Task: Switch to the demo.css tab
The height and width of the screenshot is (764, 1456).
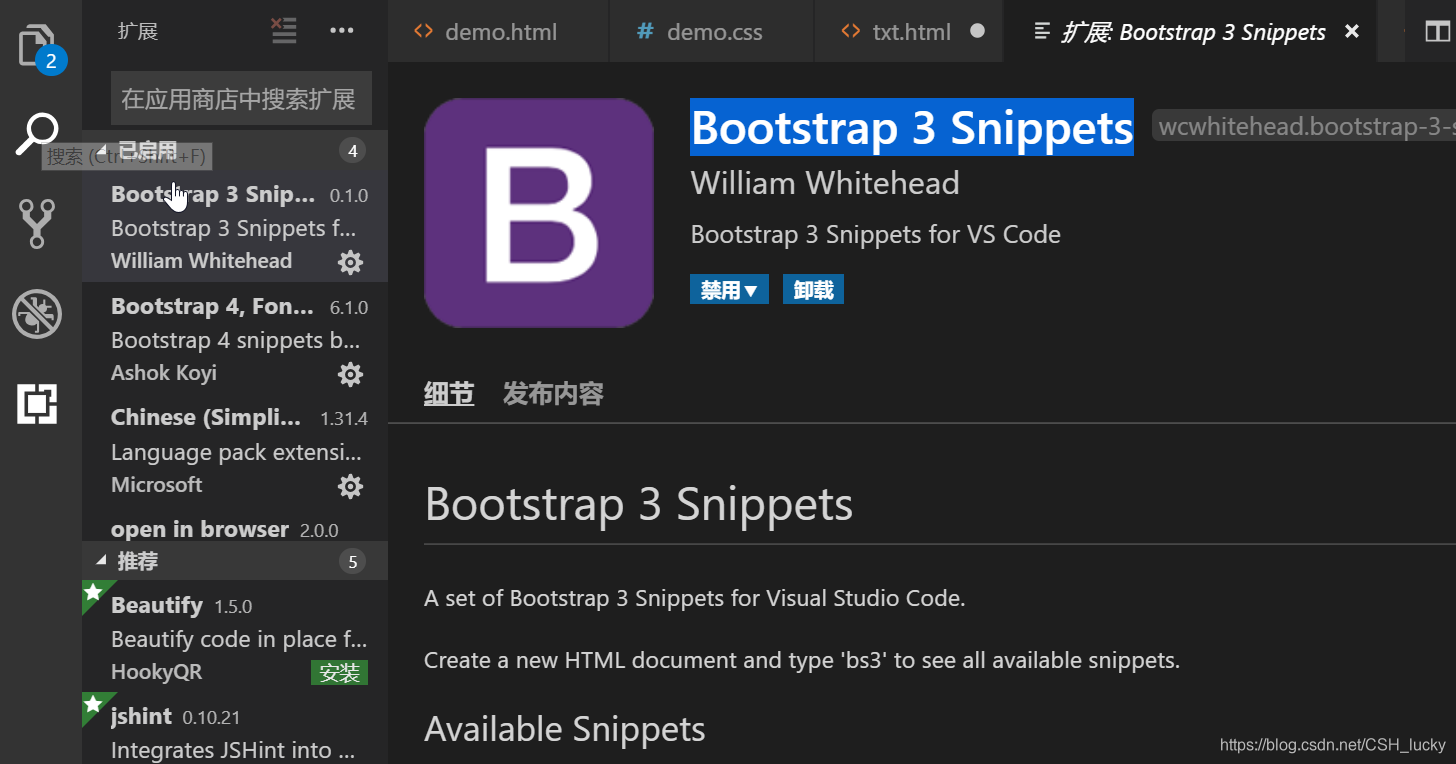Action: 712,31
